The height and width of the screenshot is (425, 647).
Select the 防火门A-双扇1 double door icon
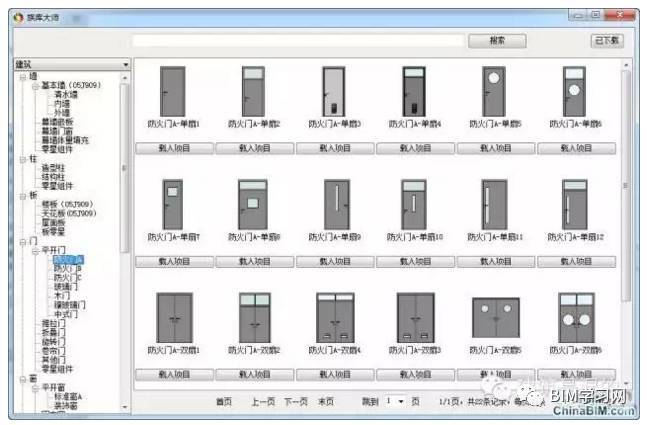pos(173,318)
